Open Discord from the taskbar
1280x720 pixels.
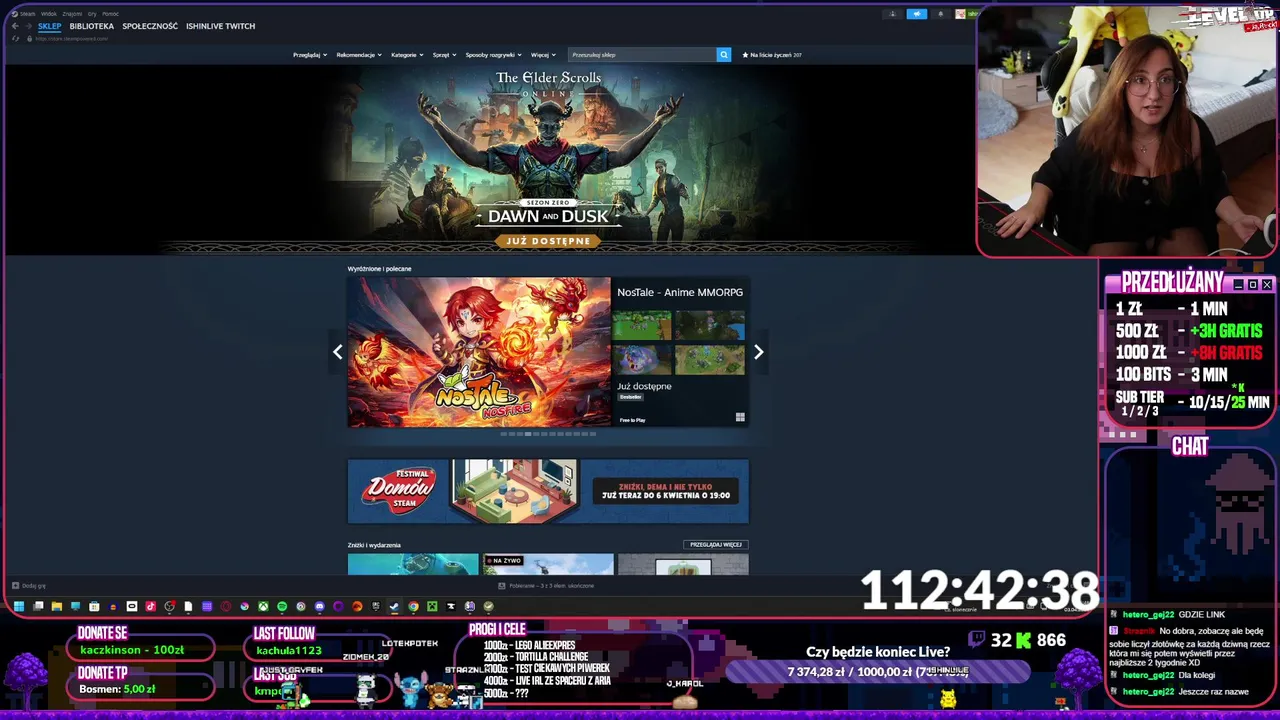pos(319,606)
